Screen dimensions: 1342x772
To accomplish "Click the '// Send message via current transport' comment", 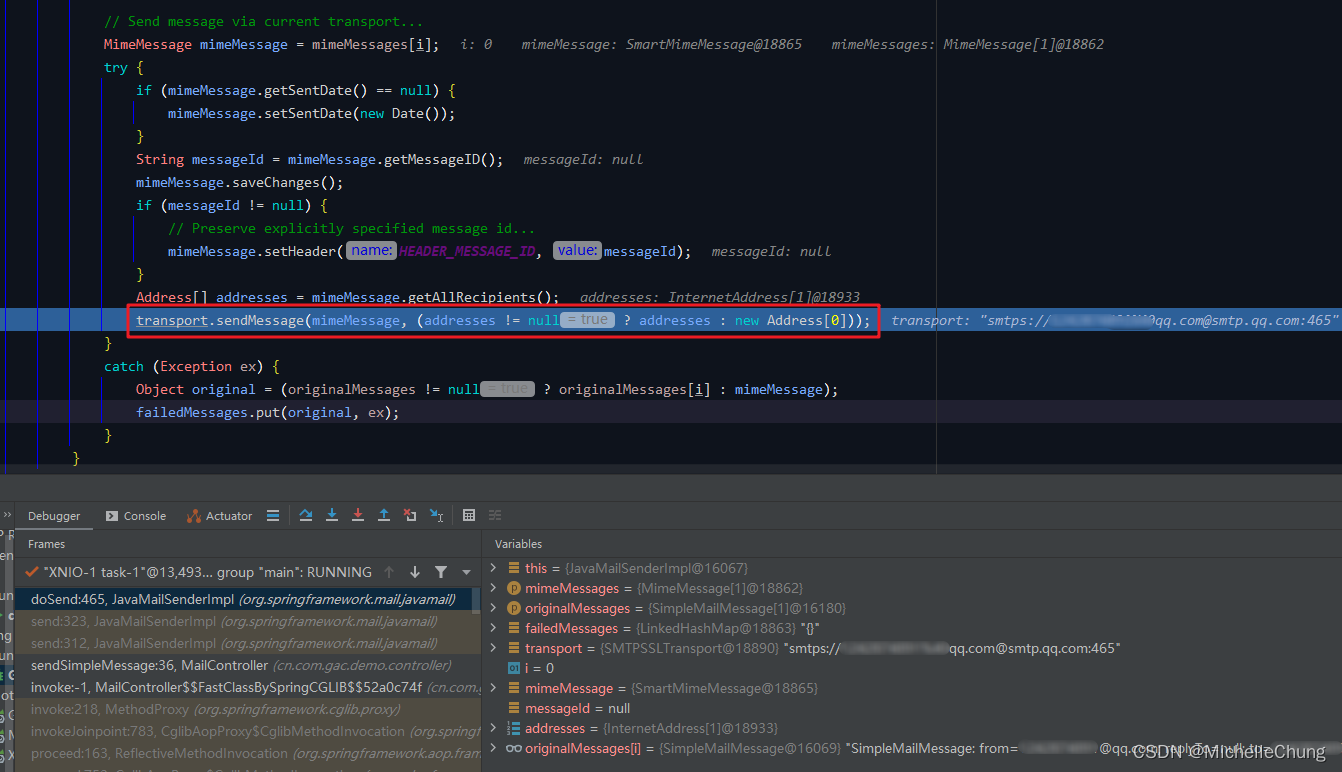I will [x=263, y=21].
